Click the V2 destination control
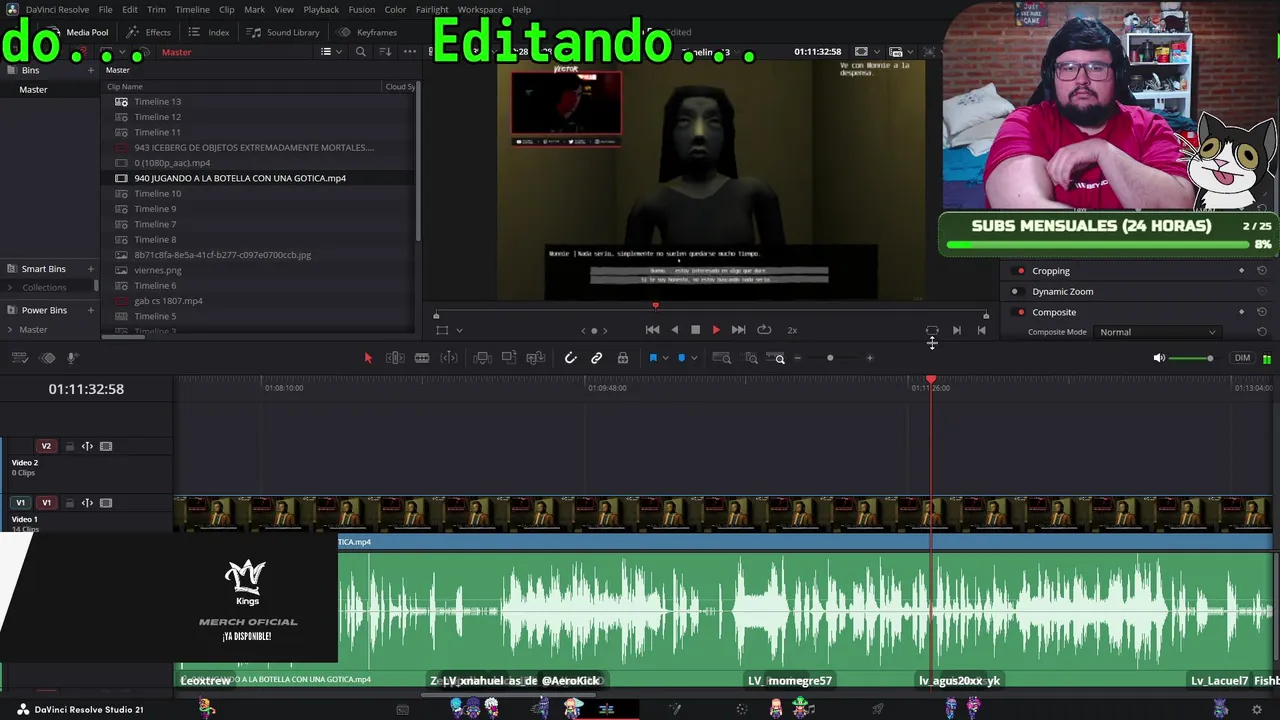This screenshot has height=720, width=1280. 46,447
